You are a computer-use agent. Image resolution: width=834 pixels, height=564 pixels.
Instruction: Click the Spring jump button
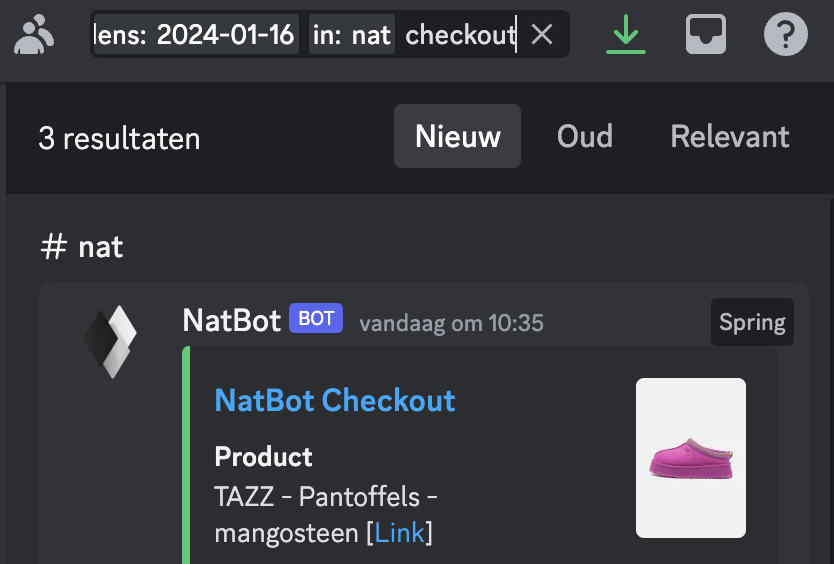[x=752, y=322]
